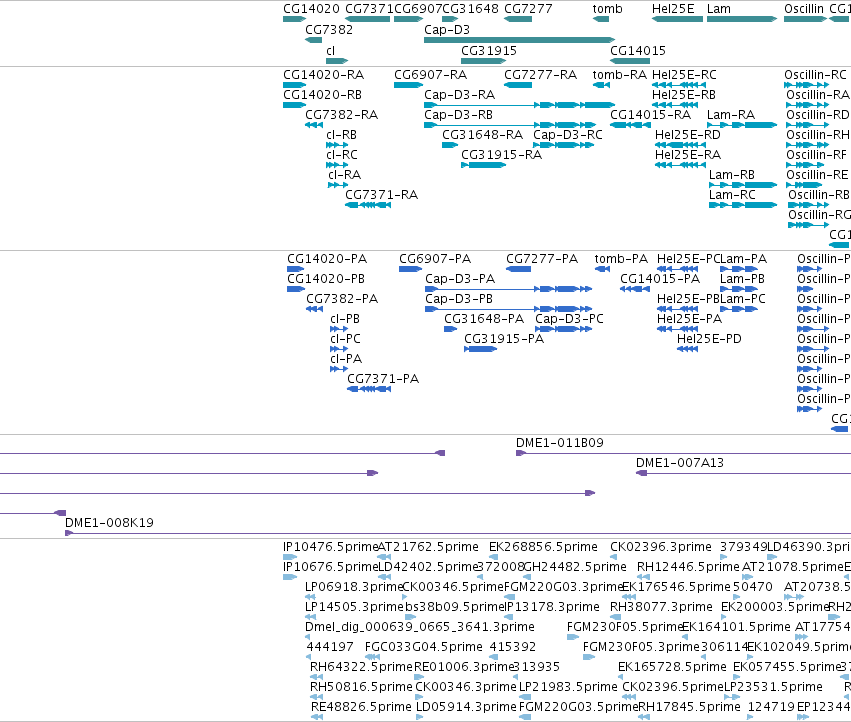Open protein CG7371-PA
The height and width of the screenshot is (722, 851).
tap(369, 389)
